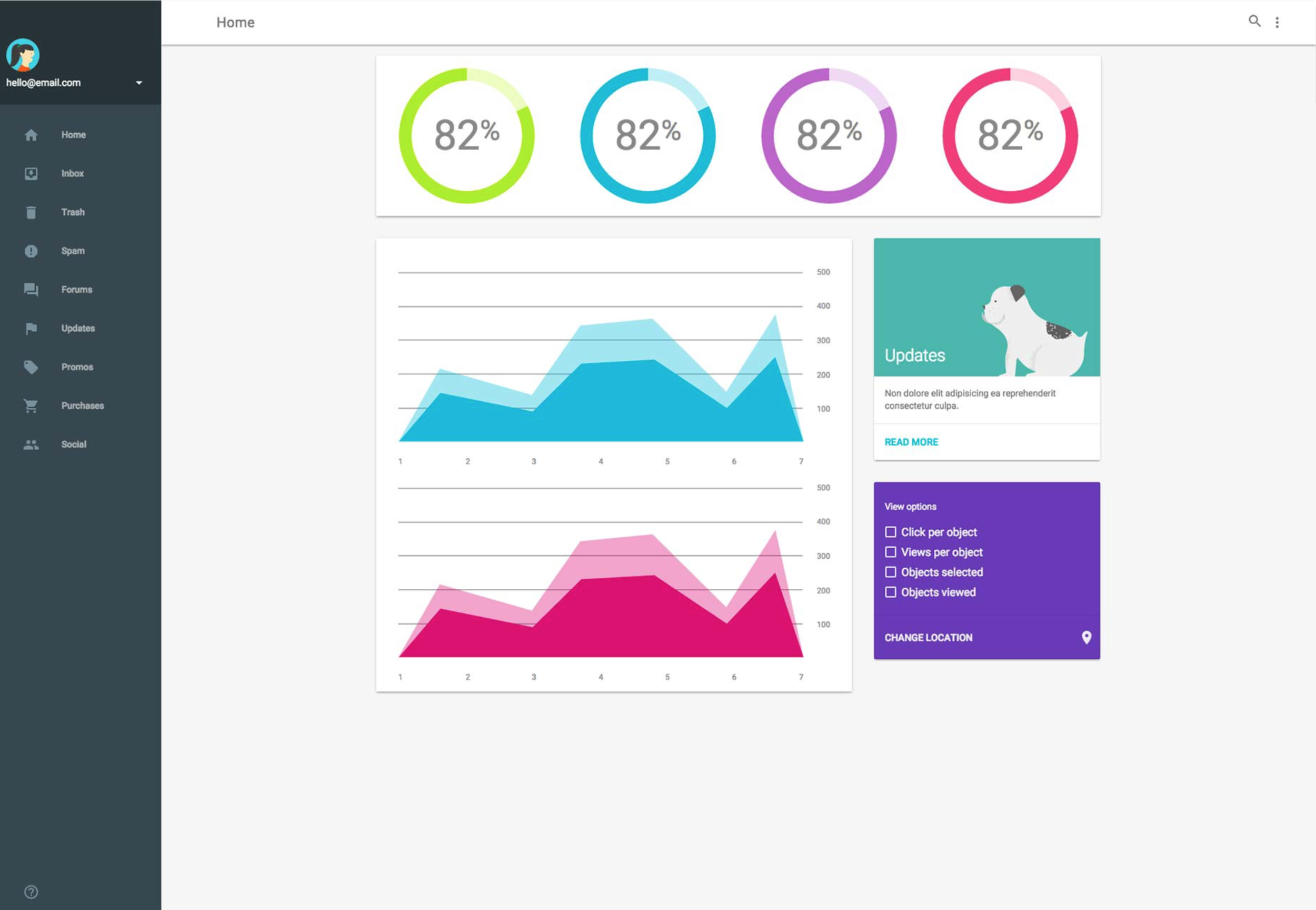The width and height of the screenshot is (1316, 910).
Task: Click the View options heading
Action: click(910, 506)
